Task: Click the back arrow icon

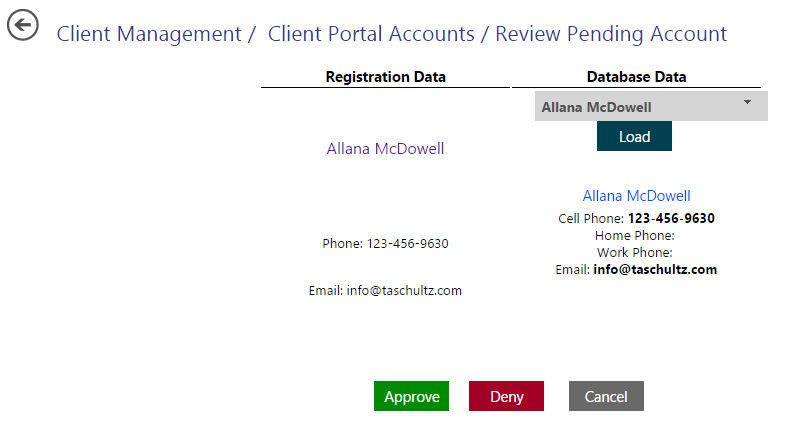Action: click(x=23, y=25)
